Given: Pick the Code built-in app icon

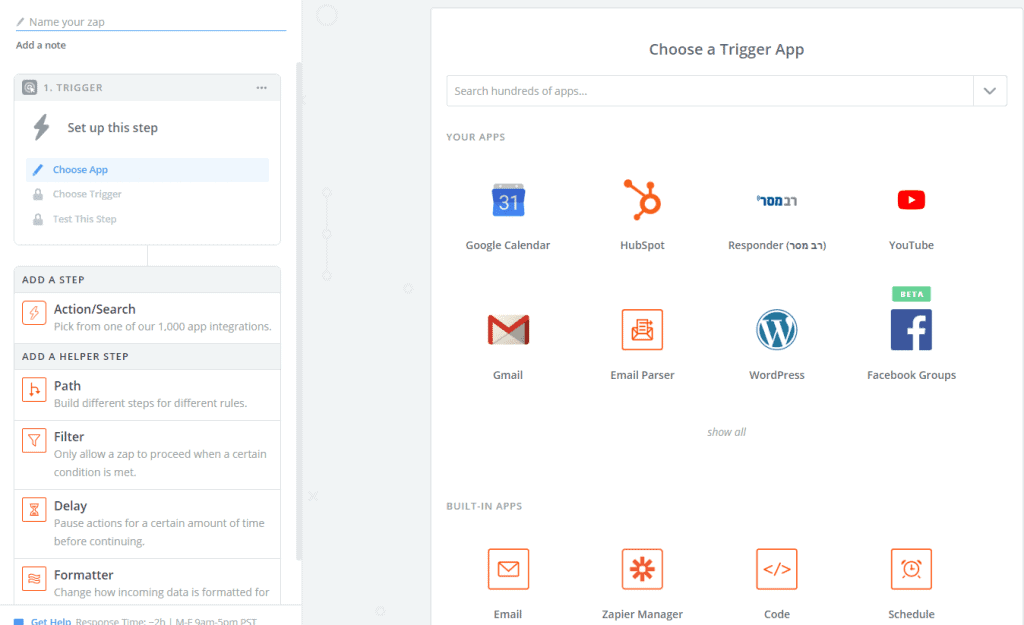Looking at the screenshot, I should (776, 569).
